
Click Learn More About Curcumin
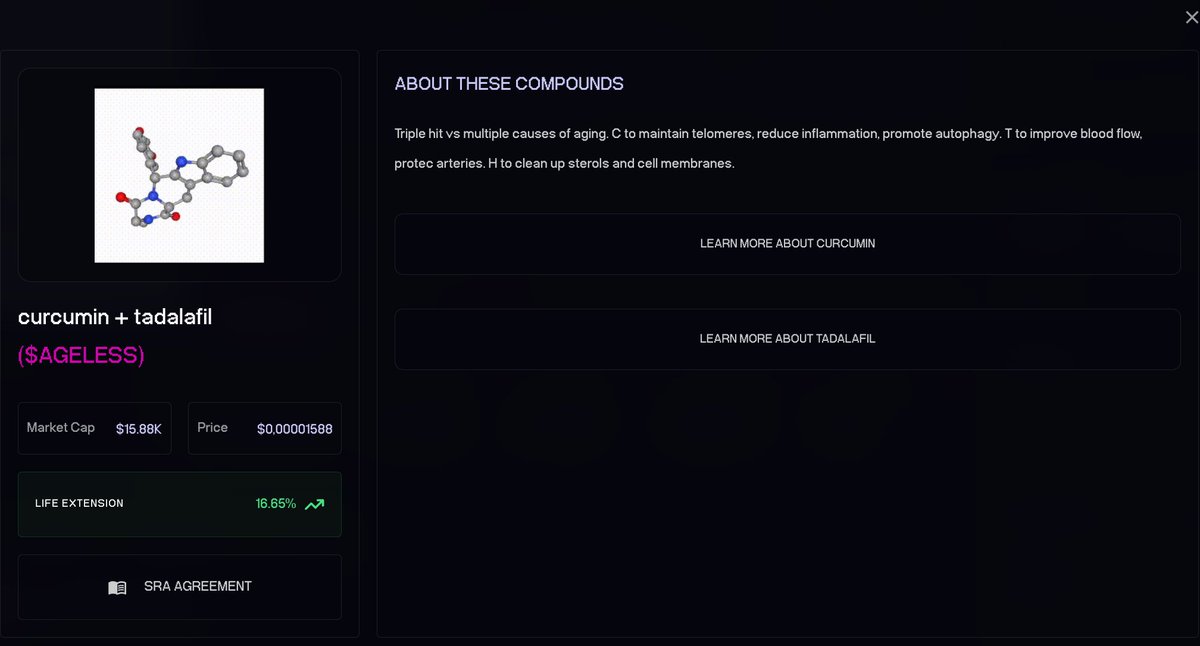[787, 244]
